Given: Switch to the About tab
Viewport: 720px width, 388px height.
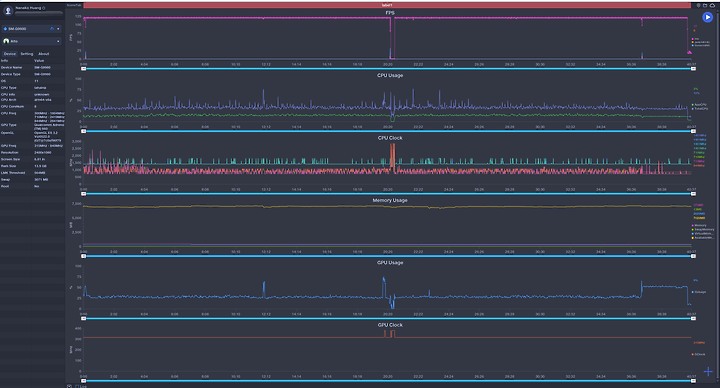Looking at the screenshot, I should point(44,54).
